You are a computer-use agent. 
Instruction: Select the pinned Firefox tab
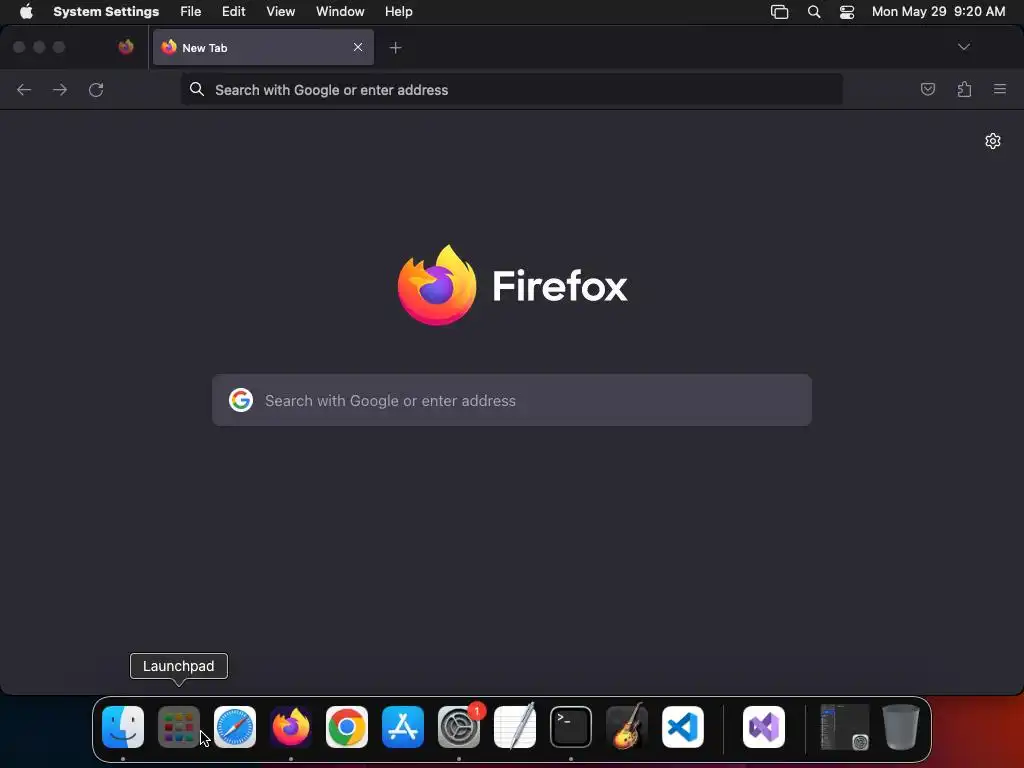pyautogui.click(x=126, y=47)
